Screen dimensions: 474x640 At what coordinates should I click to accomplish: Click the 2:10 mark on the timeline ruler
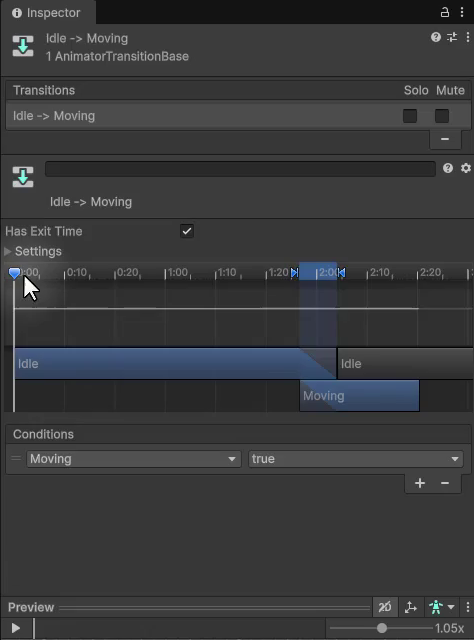(379, 273)
